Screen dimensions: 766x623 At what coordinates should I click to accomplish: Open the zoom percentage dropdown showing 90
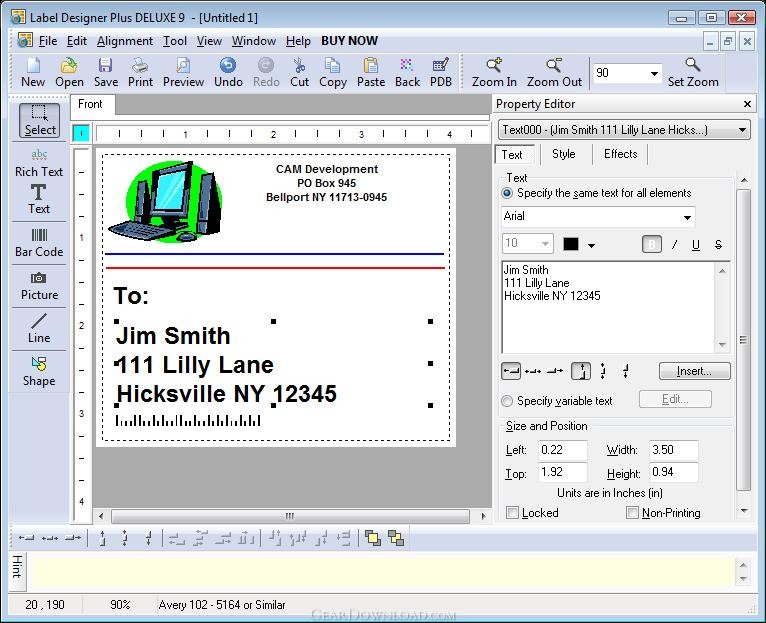pyautogui.click(x=654, y=74)
